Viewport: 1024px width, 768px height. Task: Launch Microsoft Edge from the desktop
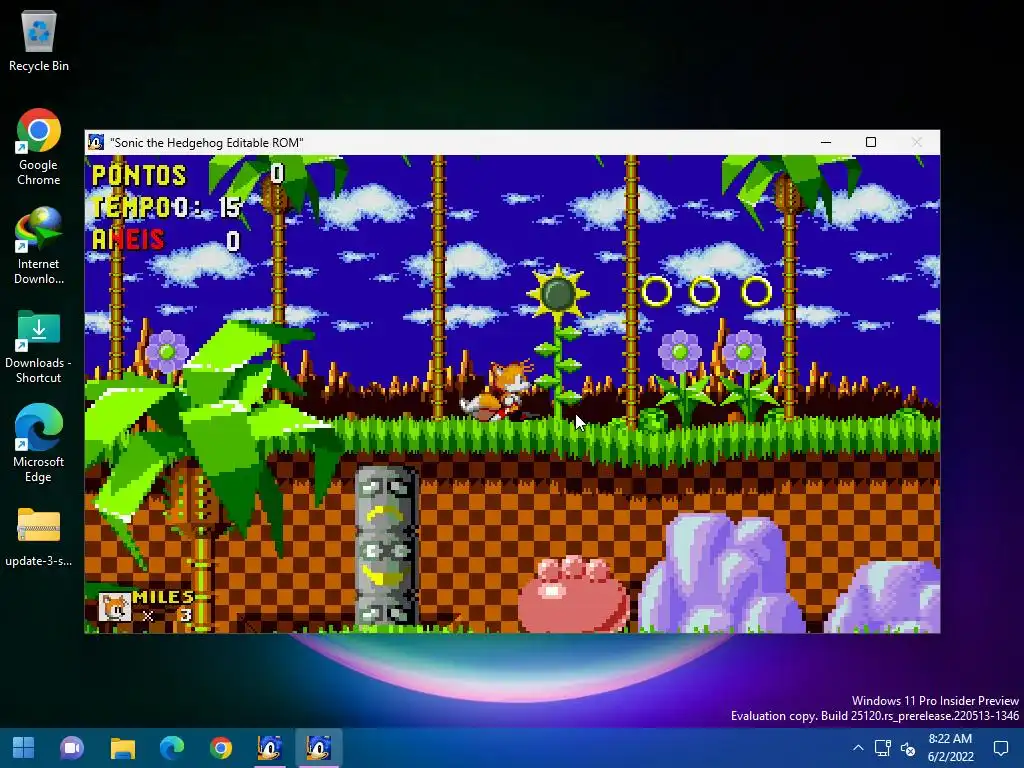[x=39, y=443]
